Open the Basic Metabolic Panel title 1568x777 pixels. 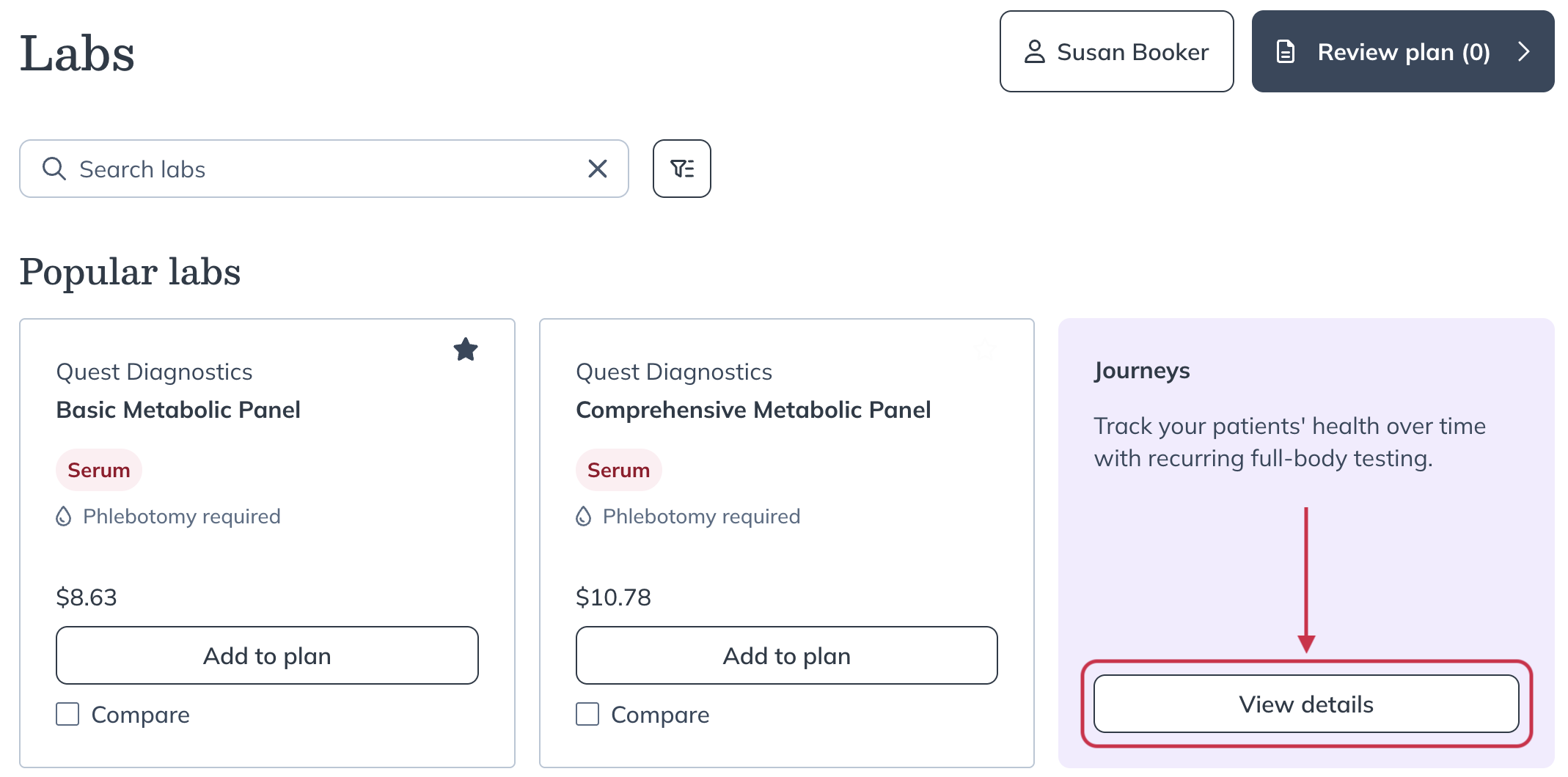tap(178, 410)
